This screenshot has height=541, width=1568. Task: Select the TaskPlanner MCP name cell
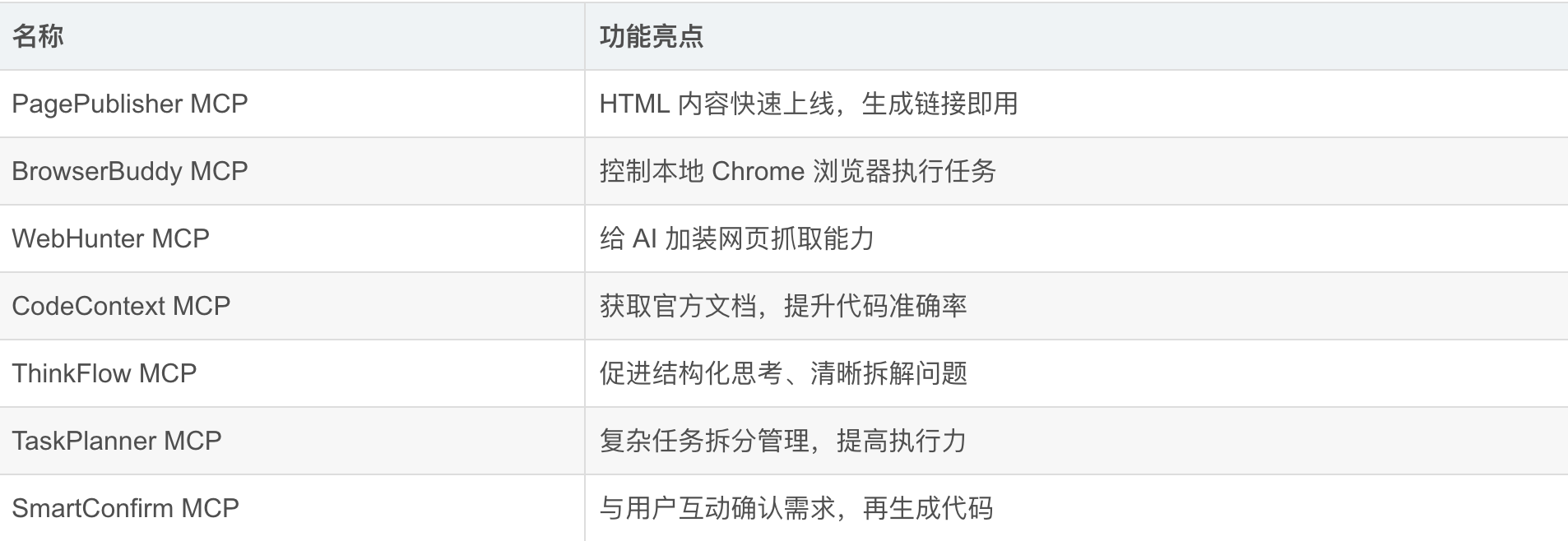point(117,441)
